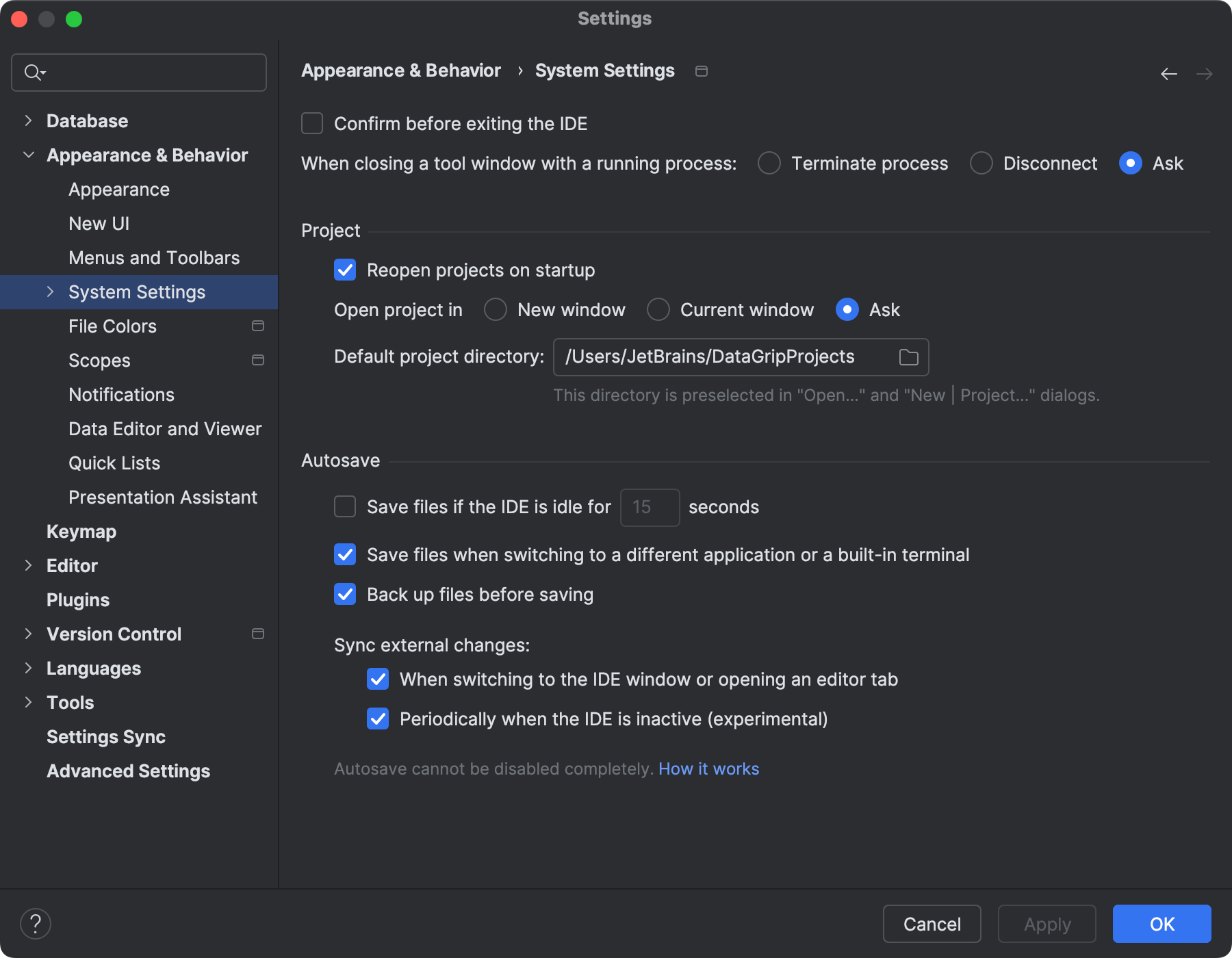1232x958 pixels.
Task: Click the scheme icon beside Version Control
Action: [258, 634]
